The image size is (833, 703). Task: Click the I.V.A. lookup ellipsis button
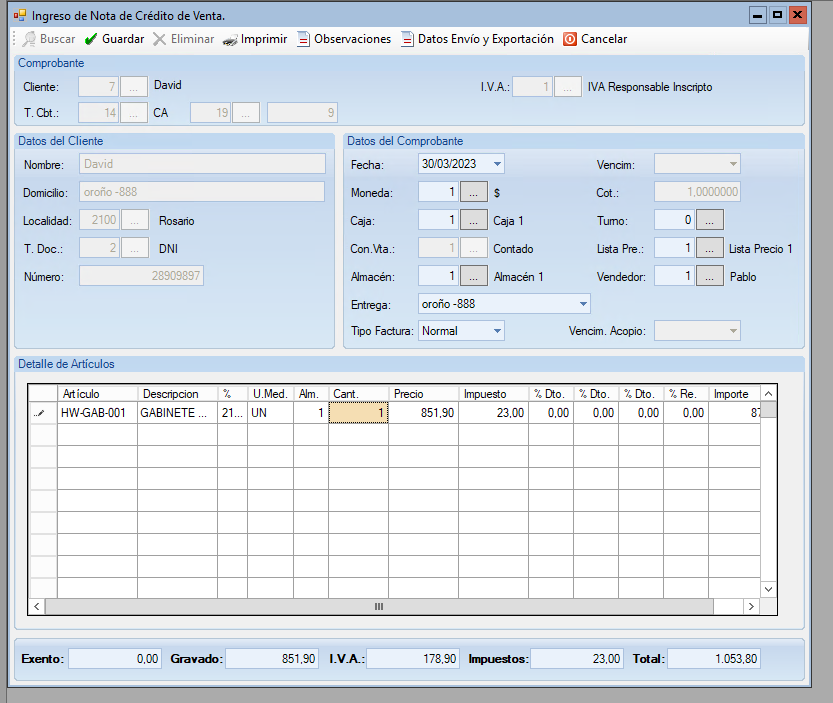pos(567,87)
